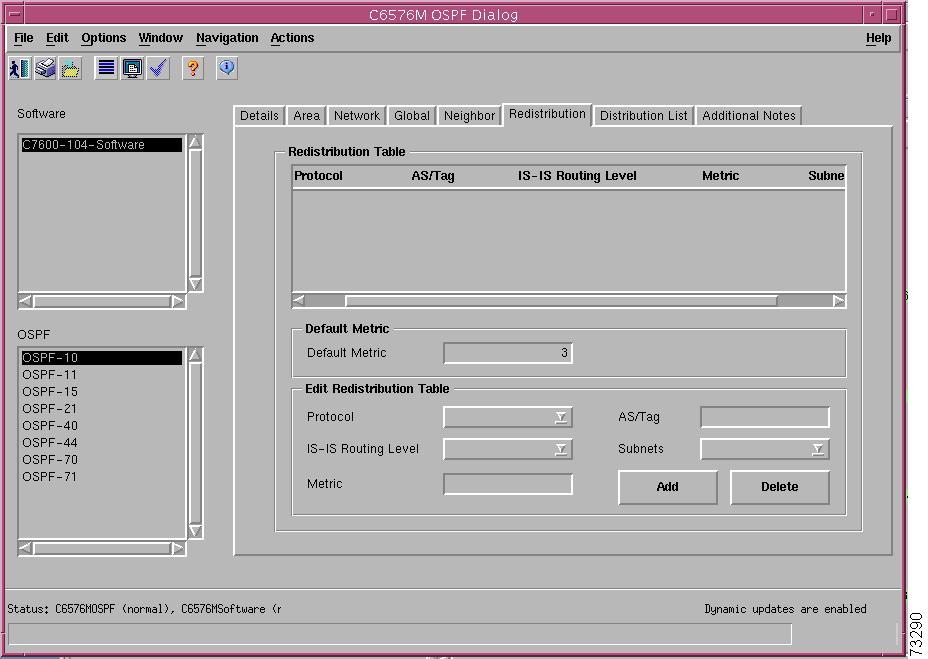Screen dimensions: 928x659
Task: Switch to the Additional Notes tab
Action: (749, 115)
